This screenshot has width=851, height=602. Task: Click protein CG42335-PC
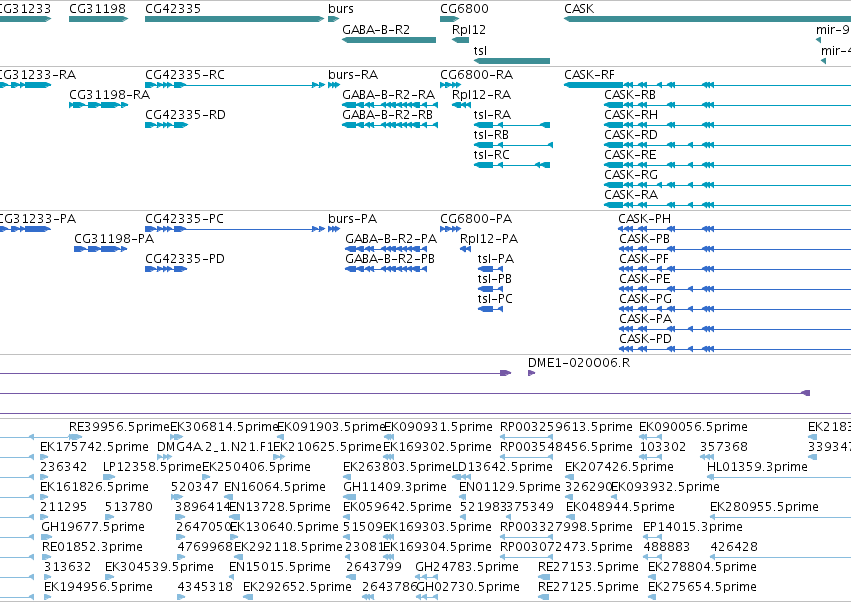(x=234, y=229)
